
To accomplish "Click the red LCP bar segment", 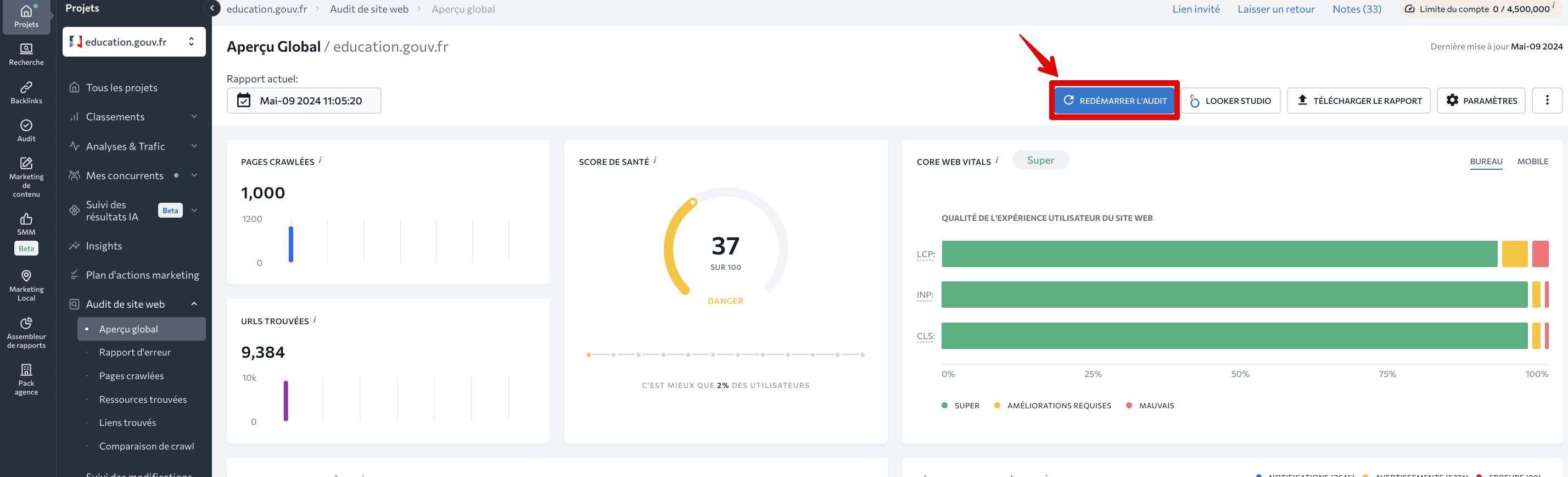I will [x=1540, y=254].
